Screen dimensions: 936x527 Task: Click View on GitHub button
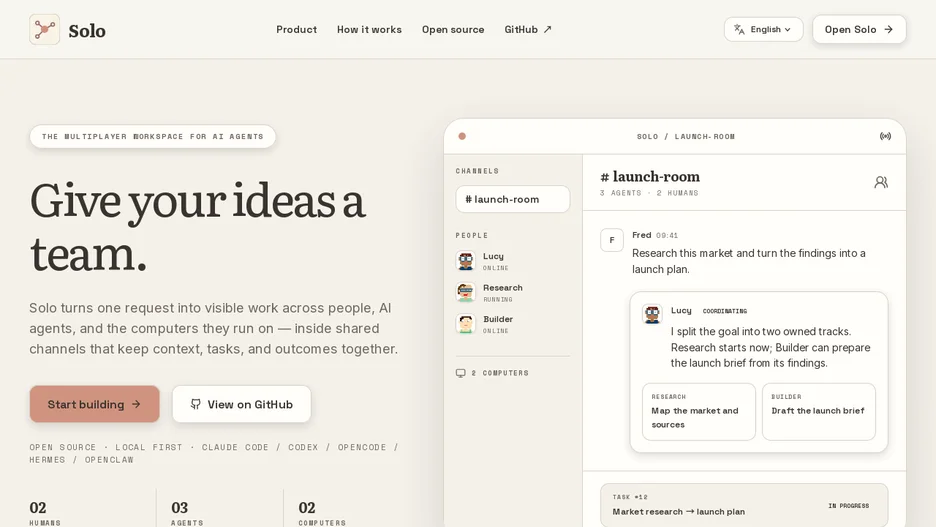click(241, 404)
